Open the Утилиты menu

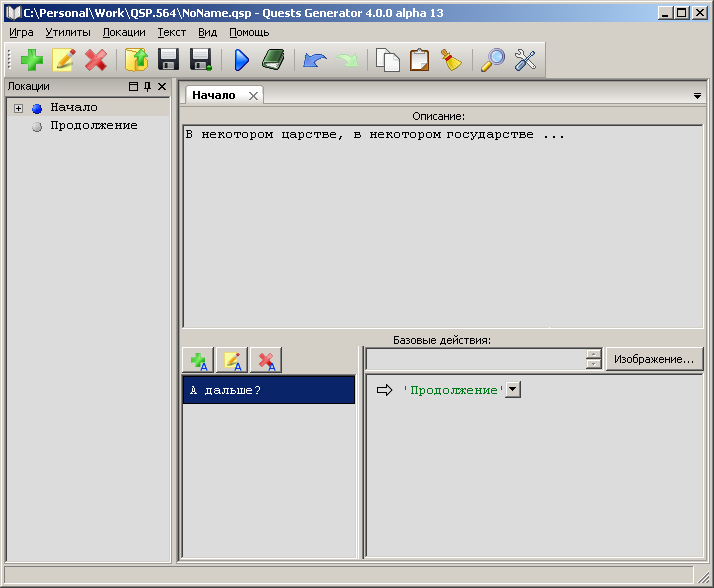pyautogui.click(x=68, y=32)
